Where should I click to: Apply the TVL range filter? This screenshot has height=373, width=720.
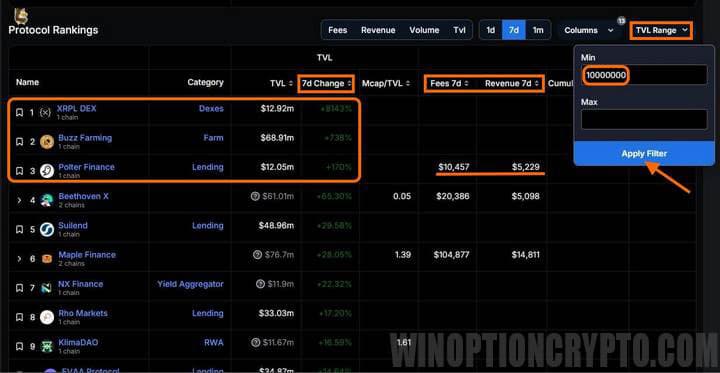tap(644, 153)
